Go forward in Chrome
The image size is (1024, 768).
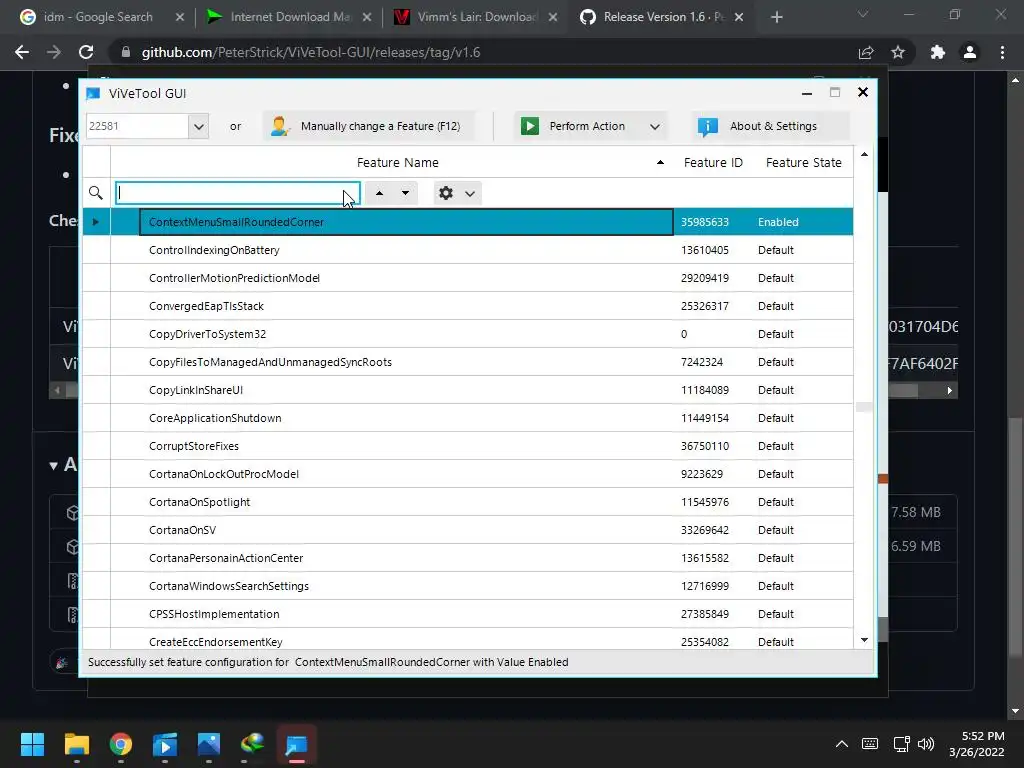point(54,52)
